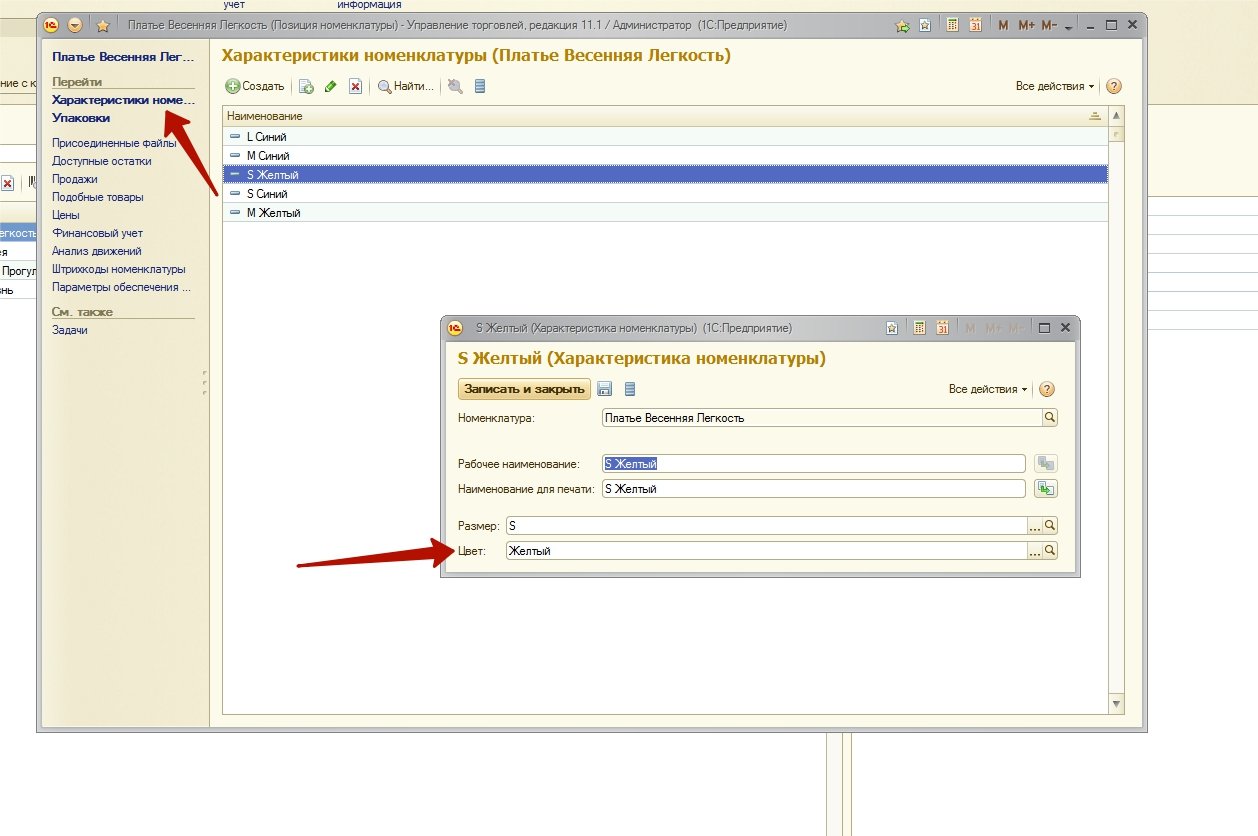Screen dimensions: 1258x836
Task: Click the cancel search icon after Найти
Action: [x=455, y=87]
